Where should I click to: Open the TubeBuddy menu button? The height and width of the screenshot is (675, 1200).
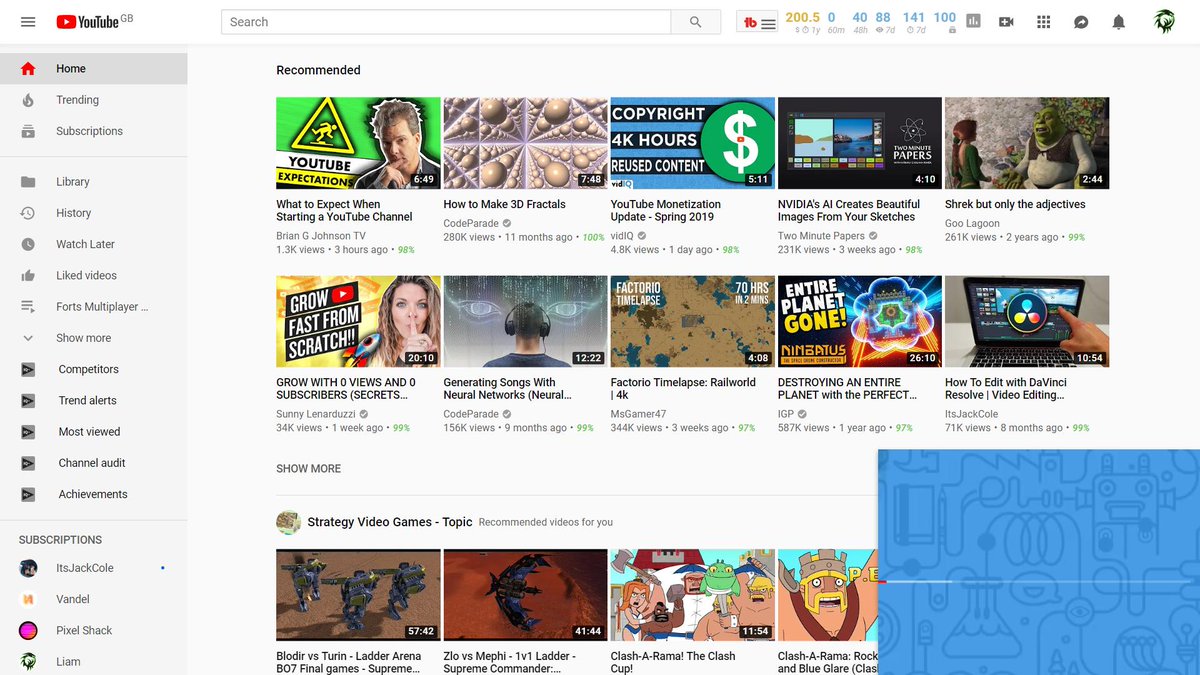pos(759,23)
